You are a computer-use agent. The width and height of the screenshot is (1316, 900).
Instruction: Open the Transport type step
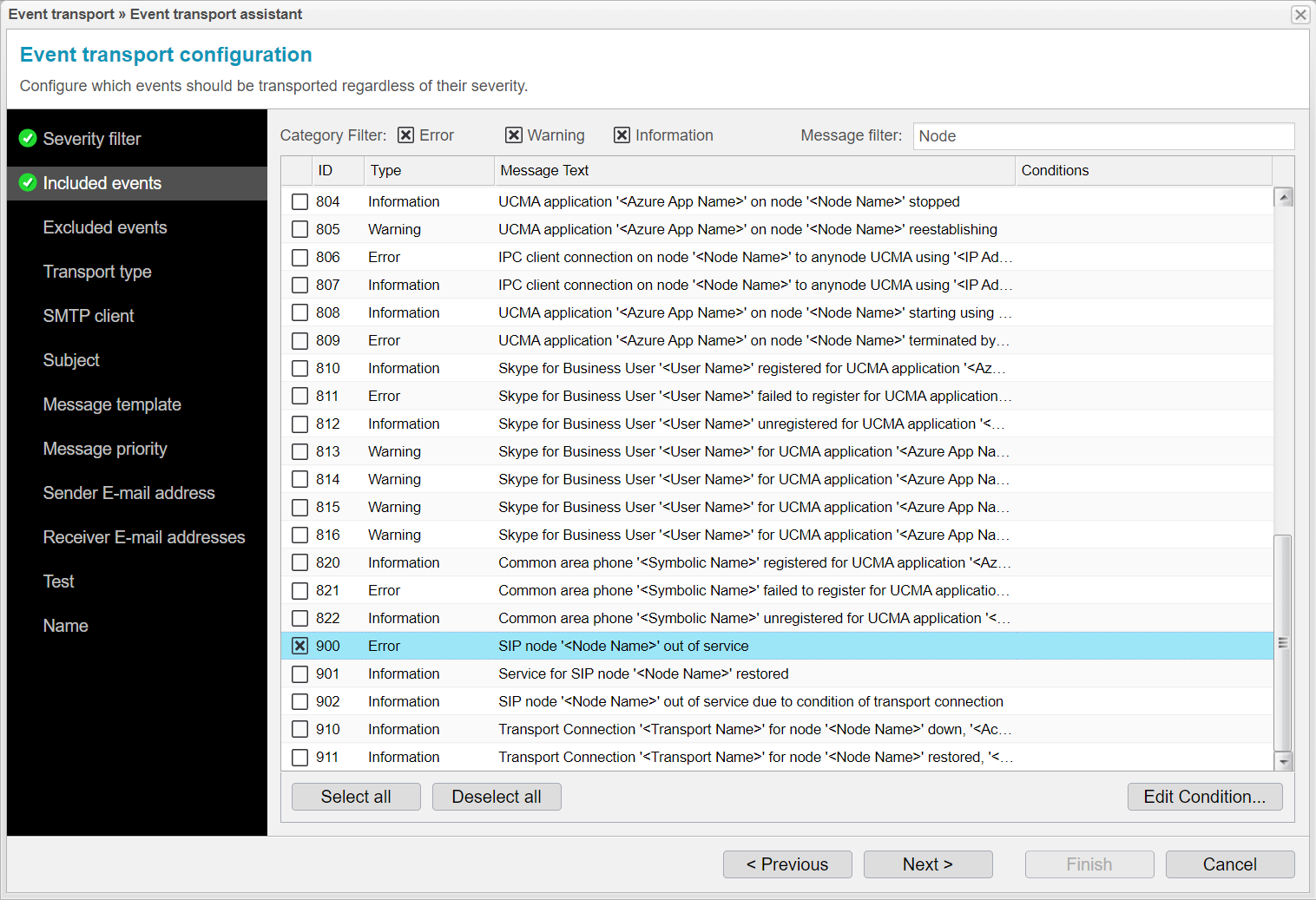[x=97, y=272]
